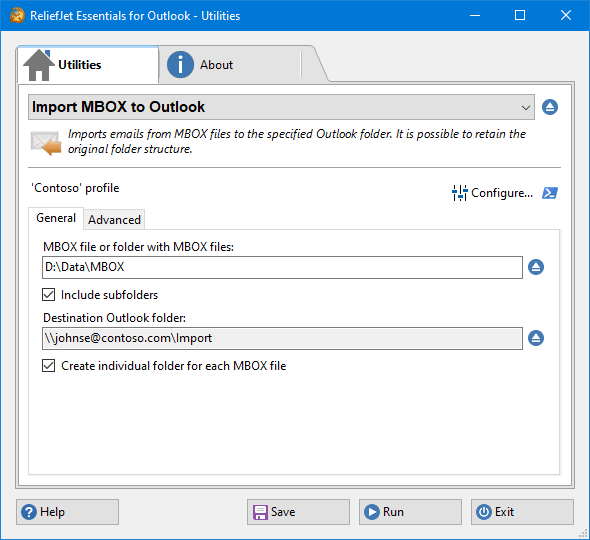Image resolution: width=590 pixels, height=540 pixels.
Task: Click the blue info icon on About tab
Action: [x=180, y=65]
